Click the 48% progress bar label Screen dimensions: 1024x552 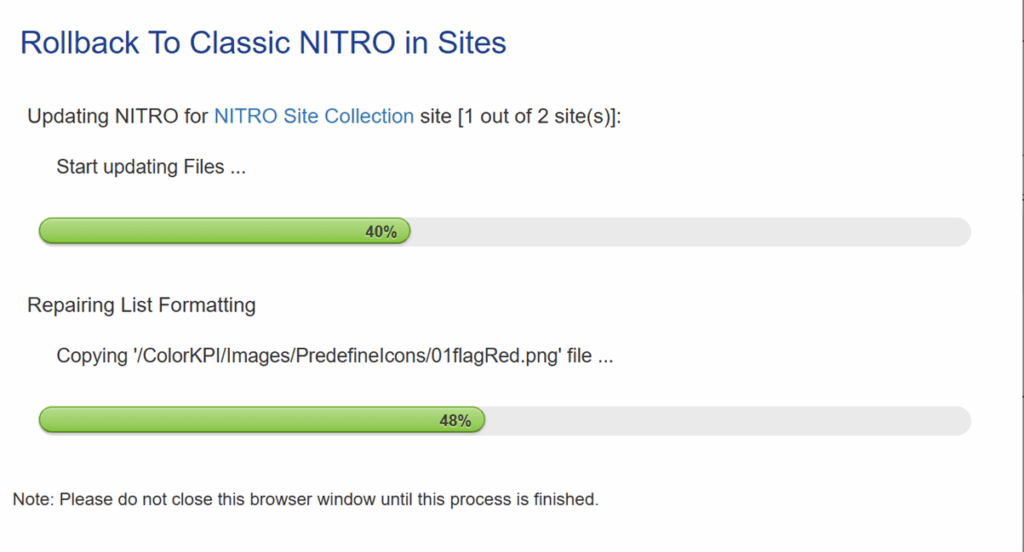(455, 421)
